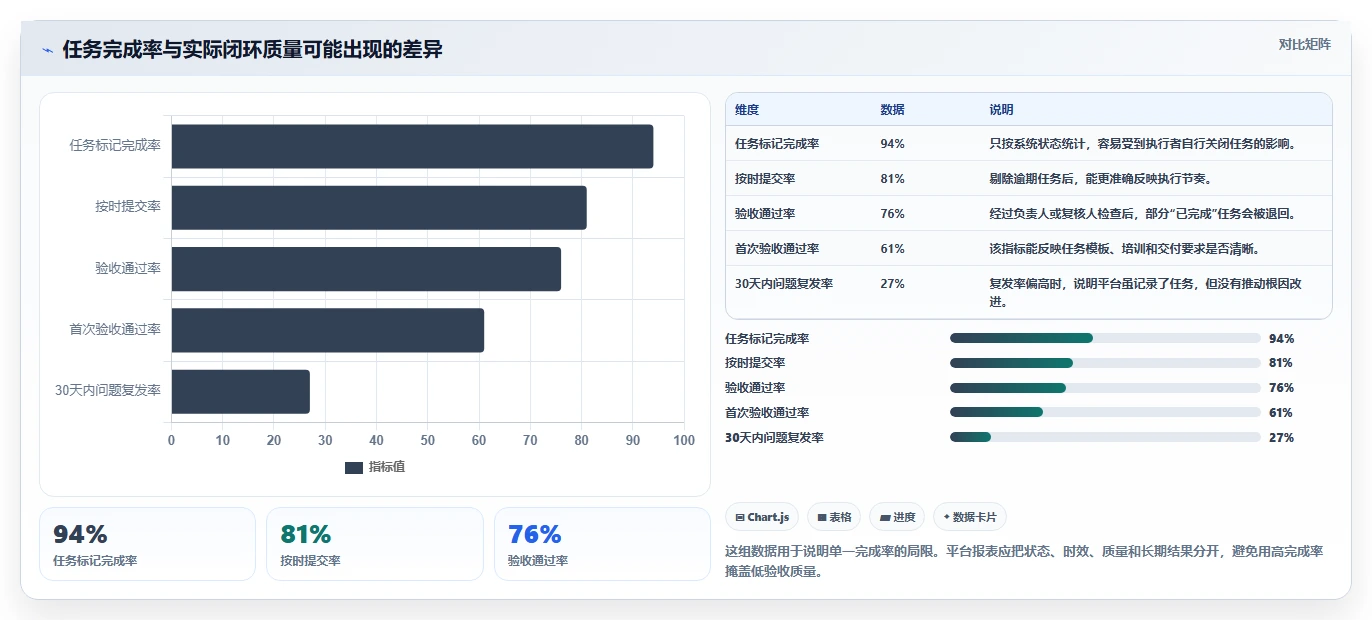Select the 数据卡片 chip
Viewport: 1372px width, 620px height.
970,517
